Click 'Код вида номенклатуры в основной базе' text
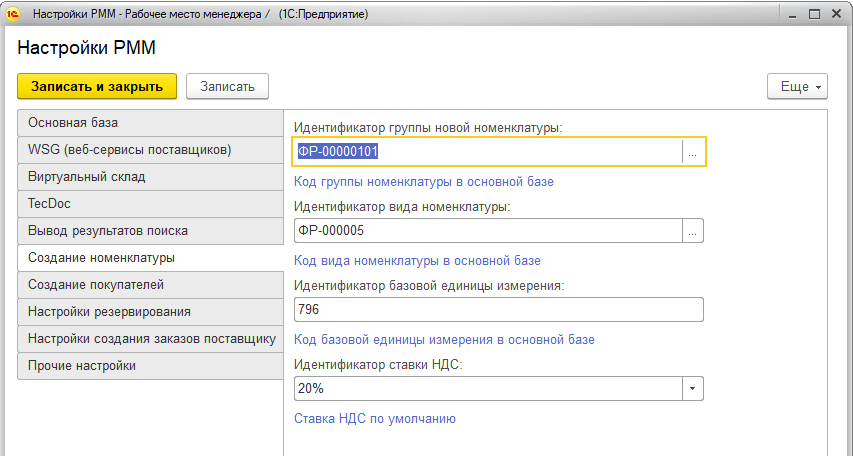 (x=417, y=261)
